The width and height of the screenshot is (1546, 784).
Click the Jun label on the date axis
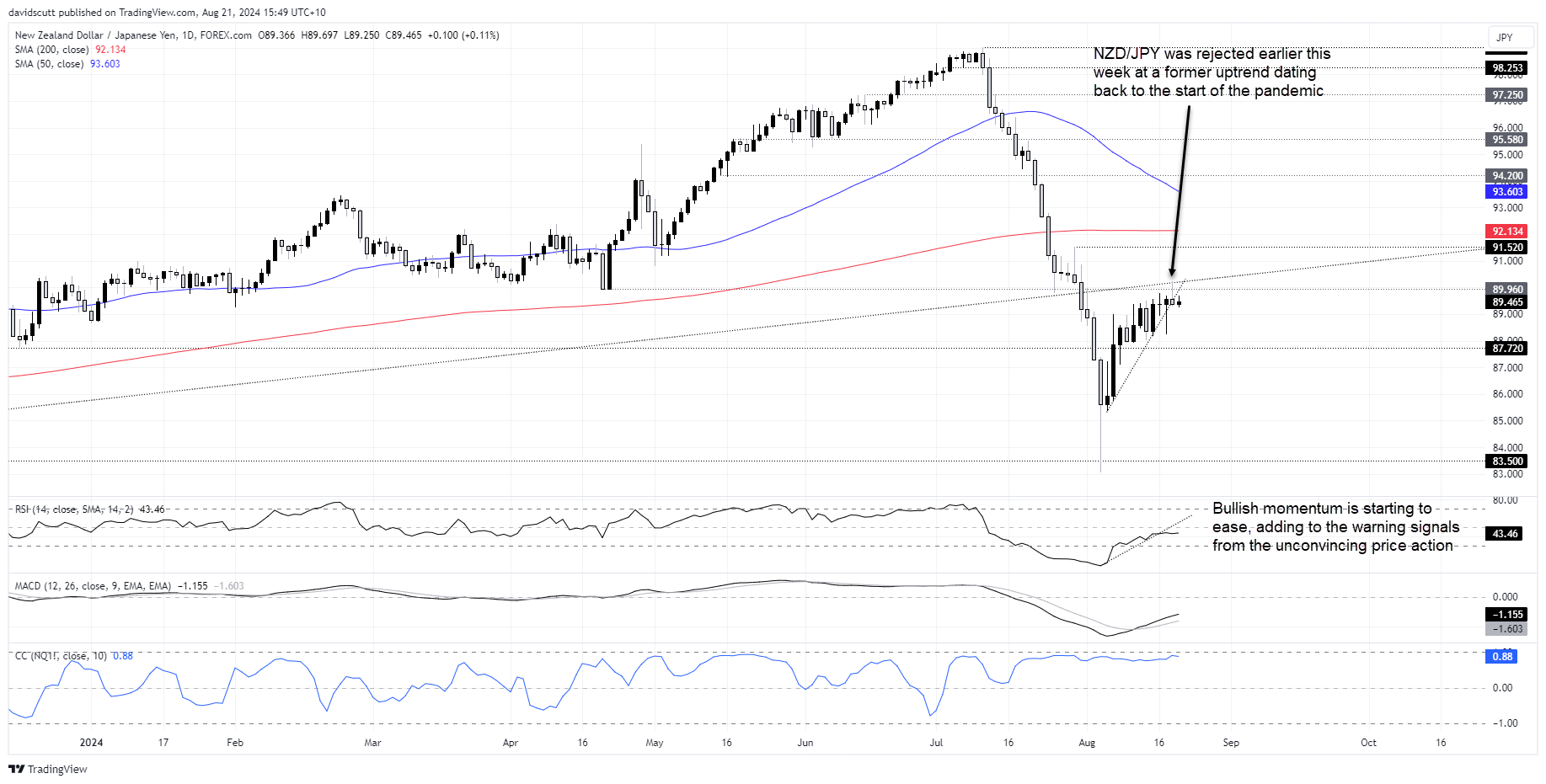pos(805,743)
